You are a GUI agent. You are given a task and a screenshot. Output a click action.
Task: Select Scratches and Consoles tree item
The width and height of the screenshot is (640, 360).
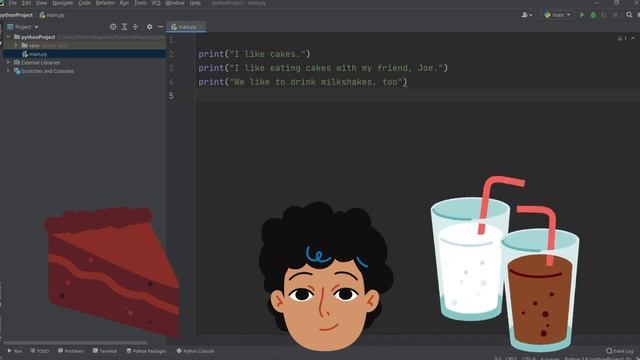(x=47, y=71)
